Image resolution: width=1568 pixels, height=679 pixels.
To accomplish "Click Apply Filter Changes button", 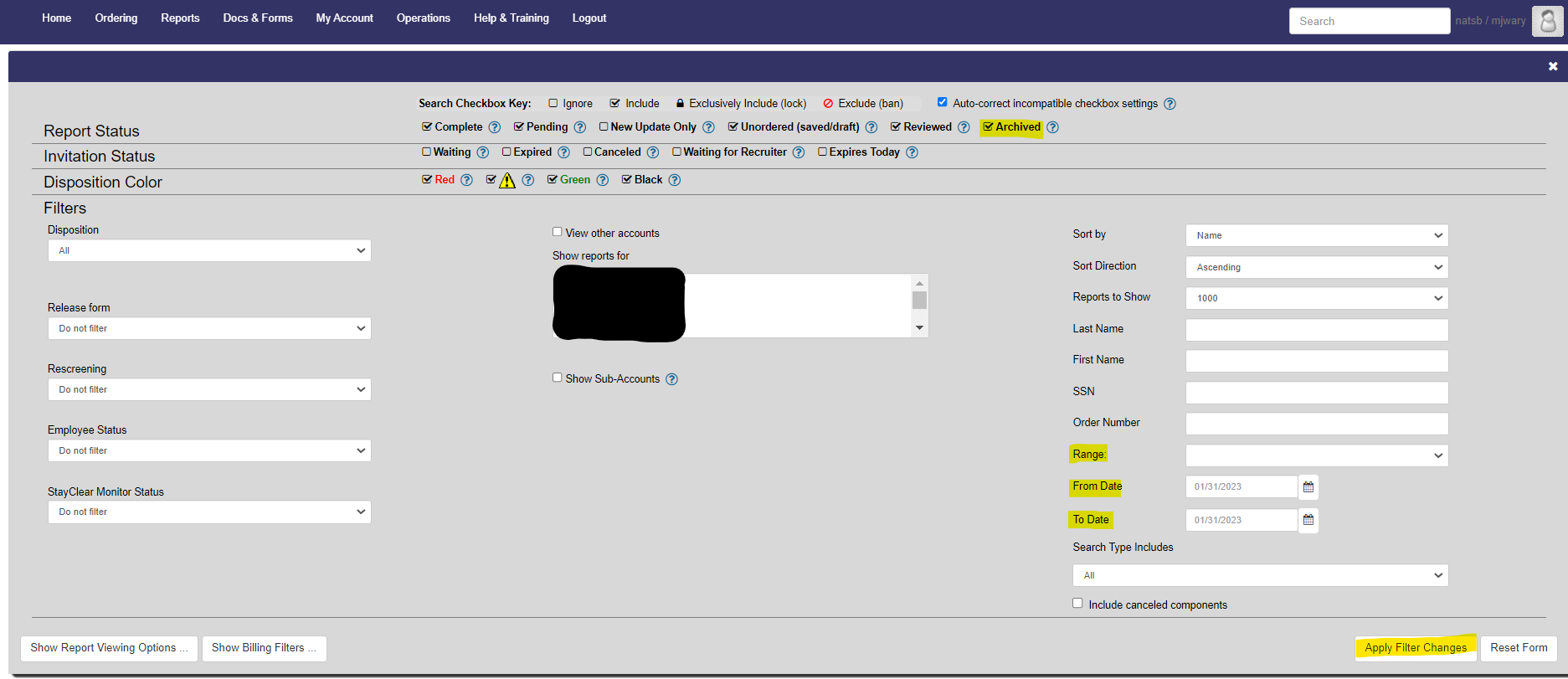I will [1416, 648].
